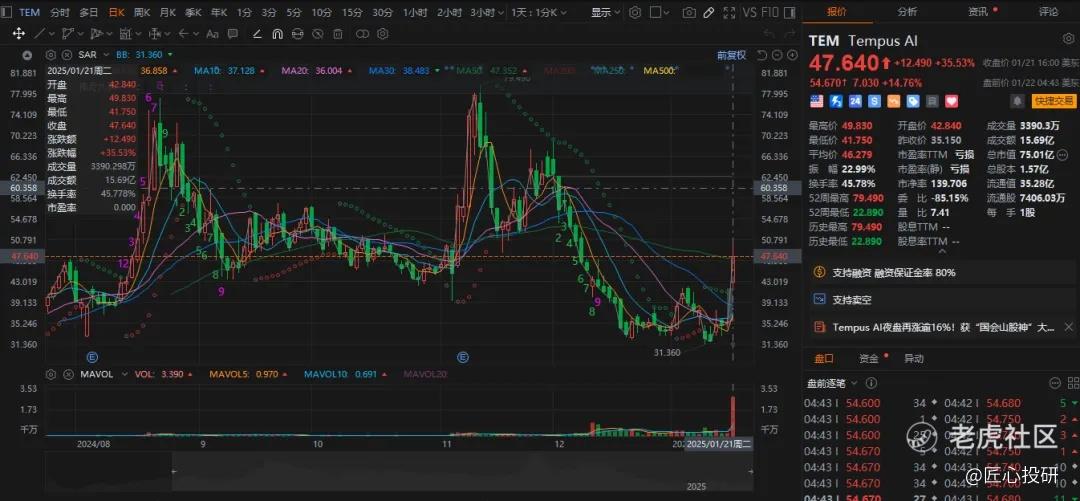Select the crosshair move cursor tool
Image resolution: width=1080 pixels, height=501 pixels.
click(19, 33)
